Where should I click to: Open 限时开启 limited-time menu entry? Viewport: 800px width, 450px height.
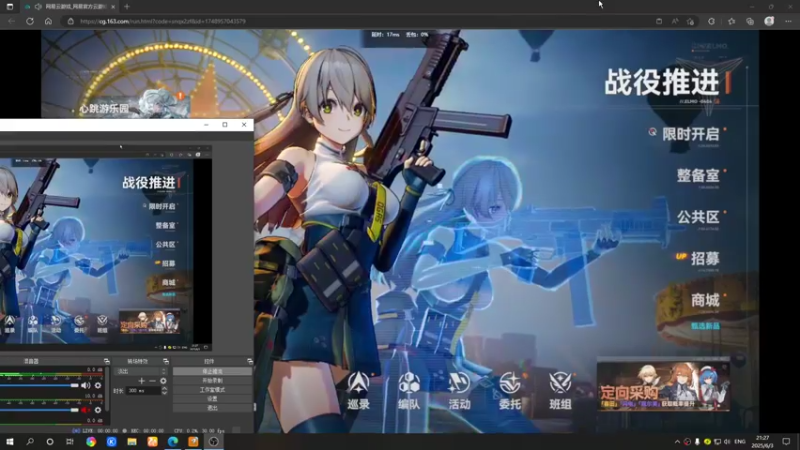[x=690, y=134]
